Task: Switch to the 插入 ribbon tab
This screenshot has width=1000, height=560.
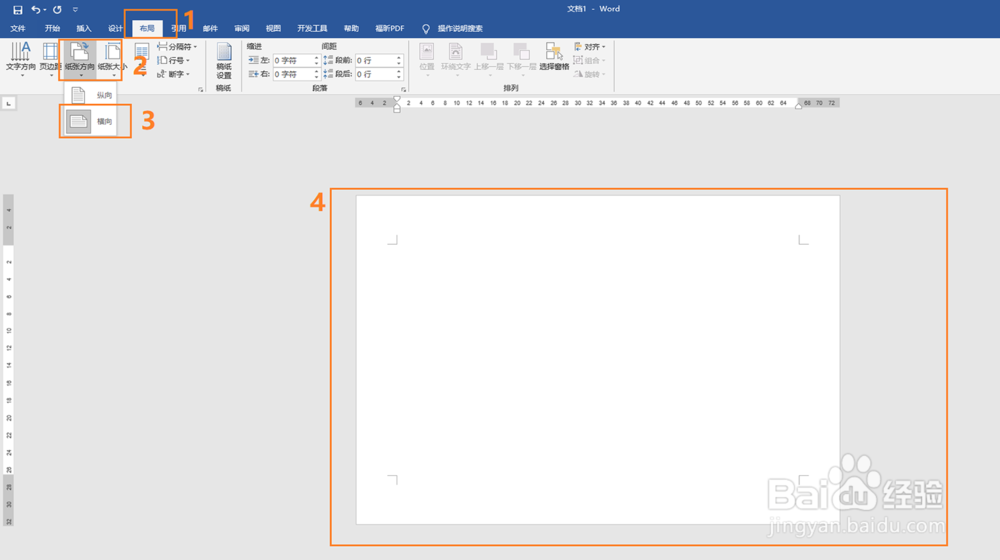Action: point(84,29)
